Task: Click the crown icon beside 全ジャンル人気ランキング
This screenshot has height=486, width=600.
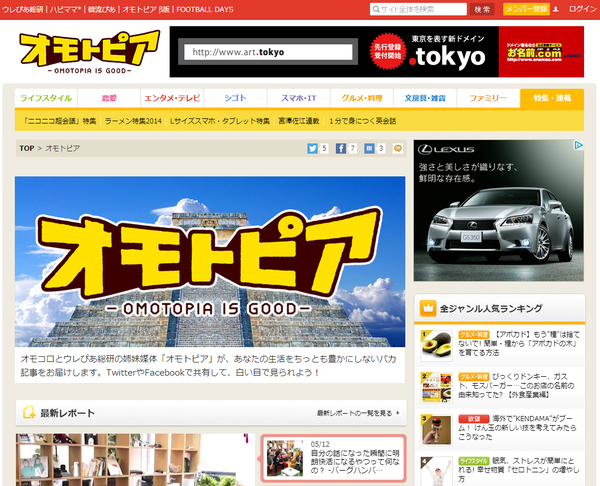Action: pos(428,308)
